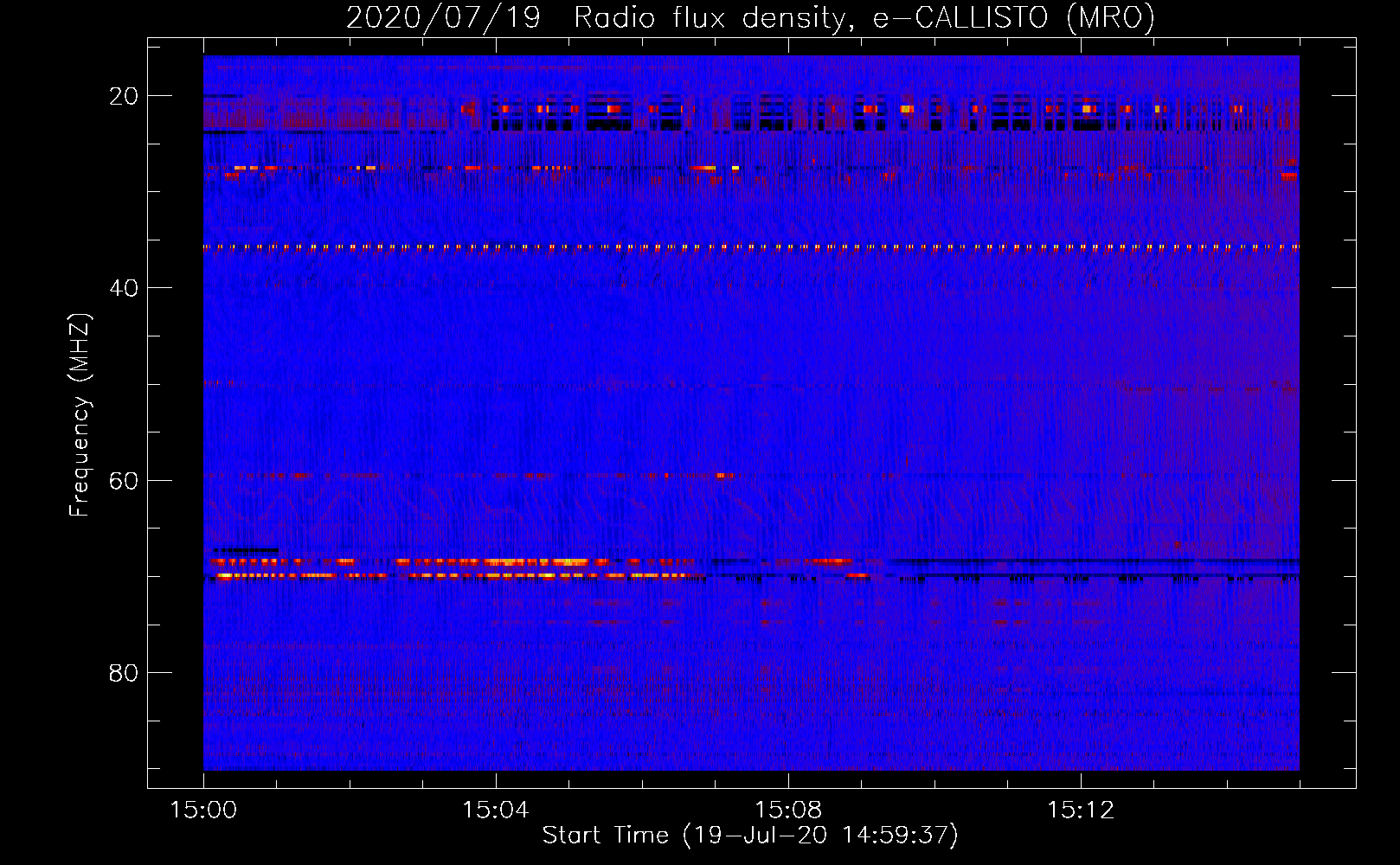Click the '20' frequency tick label
Image resolution: width=1400 pixels, height=865 pixels.
click(124, 96)
